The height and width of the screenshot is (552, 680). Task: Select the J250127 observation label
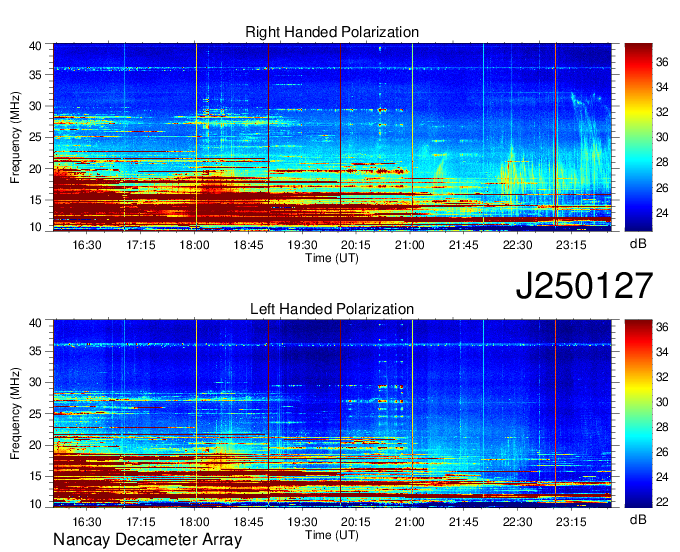coord(584,286)
